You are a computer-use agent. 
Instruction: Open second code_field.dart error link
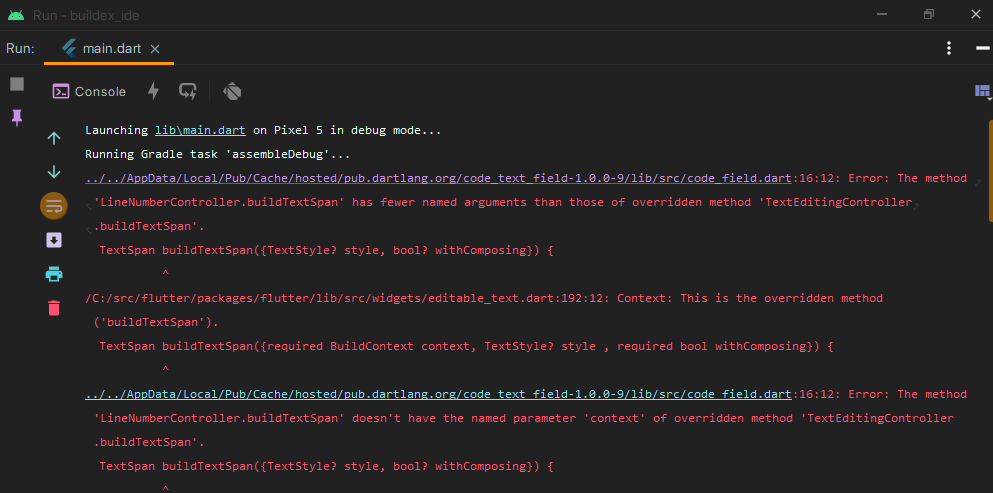tap(438, 395)
